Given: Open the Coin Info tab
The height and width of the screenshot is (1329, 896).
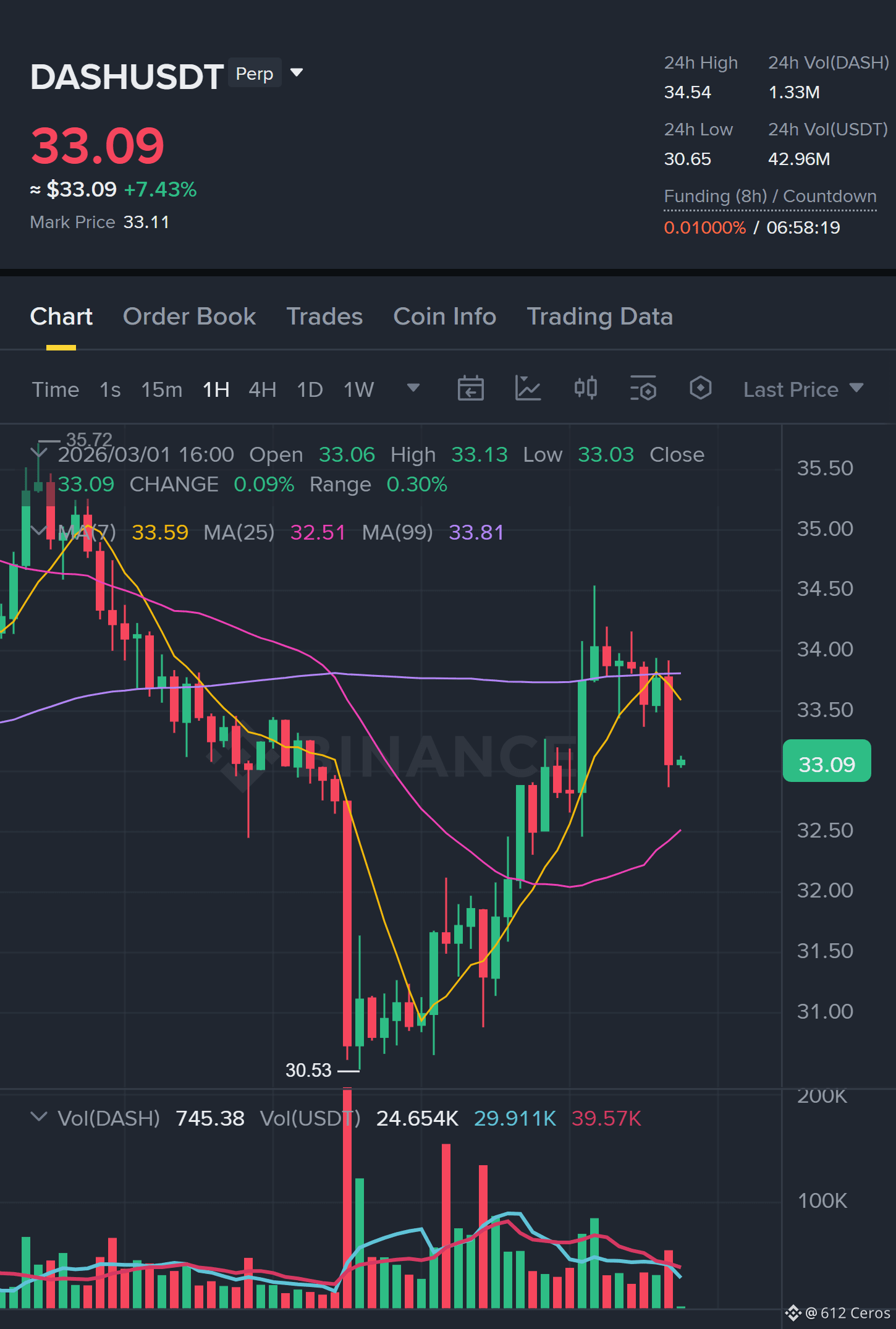Looking at the screenshot, I should [445, 316].
